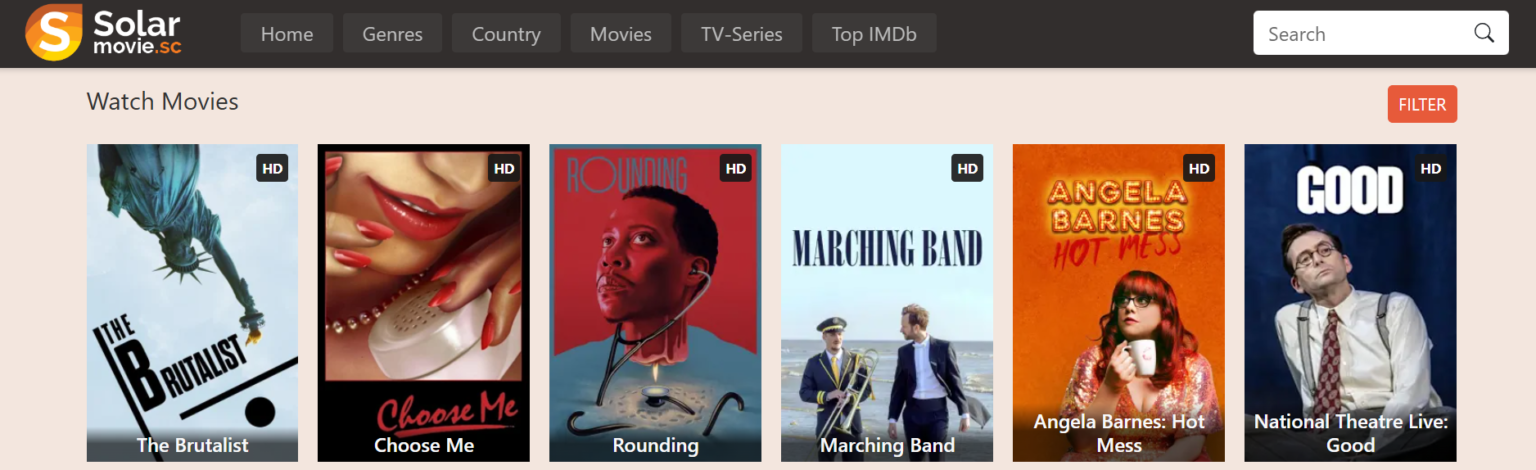The width and height of the screenshot is (1536, 470).
Task: Click HD badge on Choose Me poster
Action: pos(504,168)
